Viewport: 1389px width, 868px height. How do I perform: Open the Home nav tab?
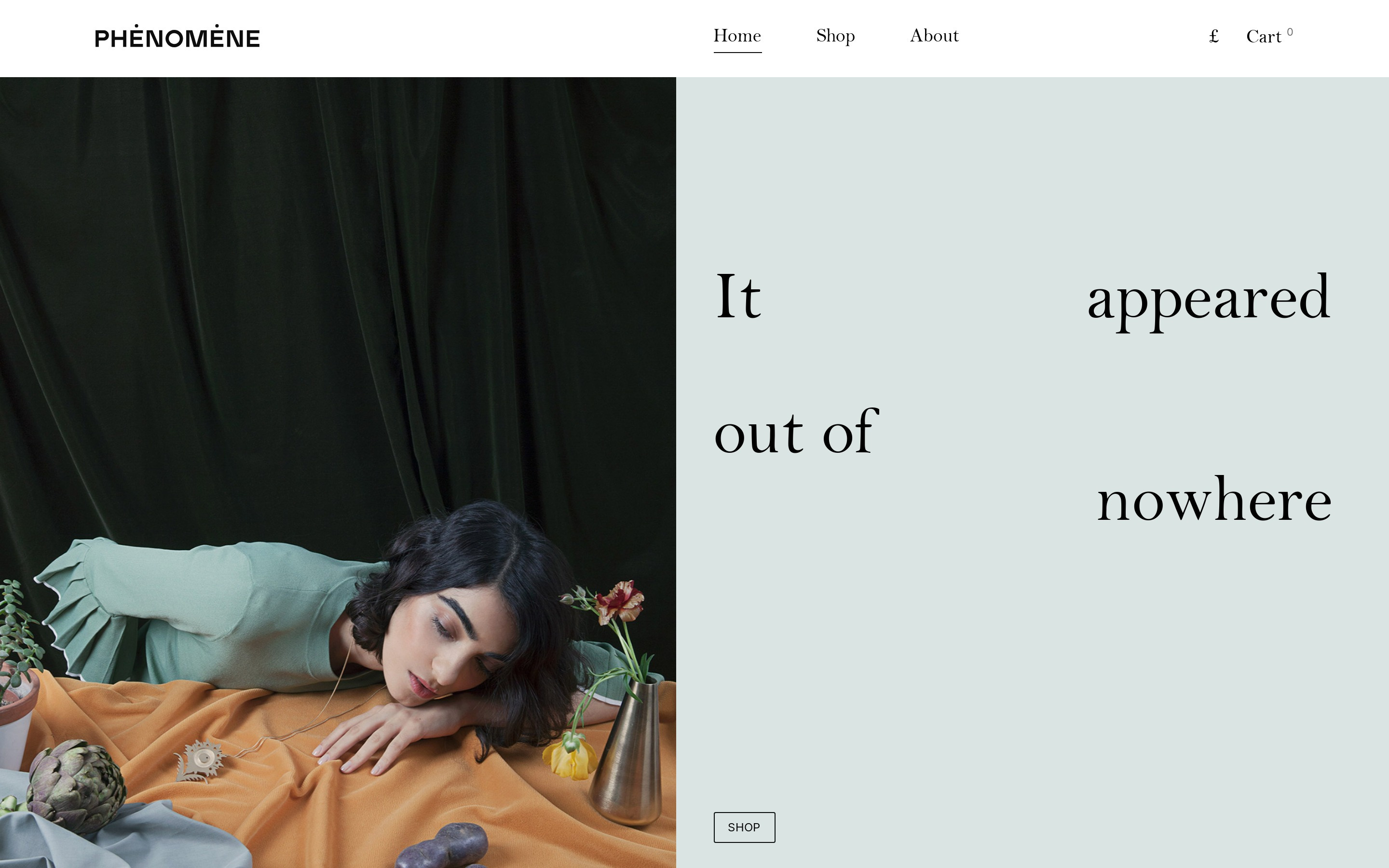[x=737, y=36]
